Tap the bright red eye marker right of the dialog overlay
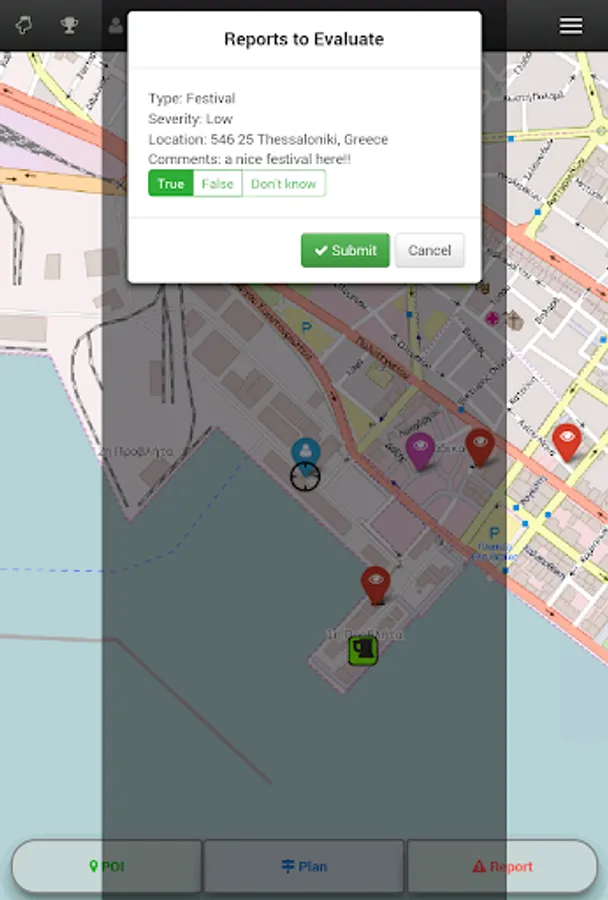The height and width of the screenshot is (900, 608). click(567, 442)
